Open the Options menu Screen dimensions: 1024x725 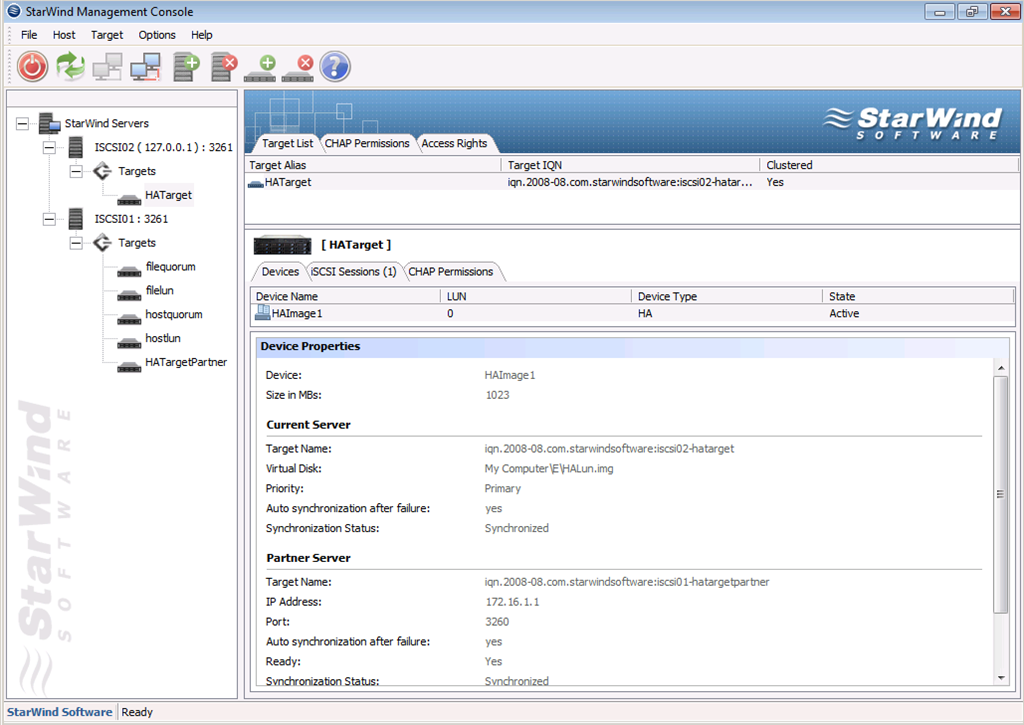tap(157, 35)
